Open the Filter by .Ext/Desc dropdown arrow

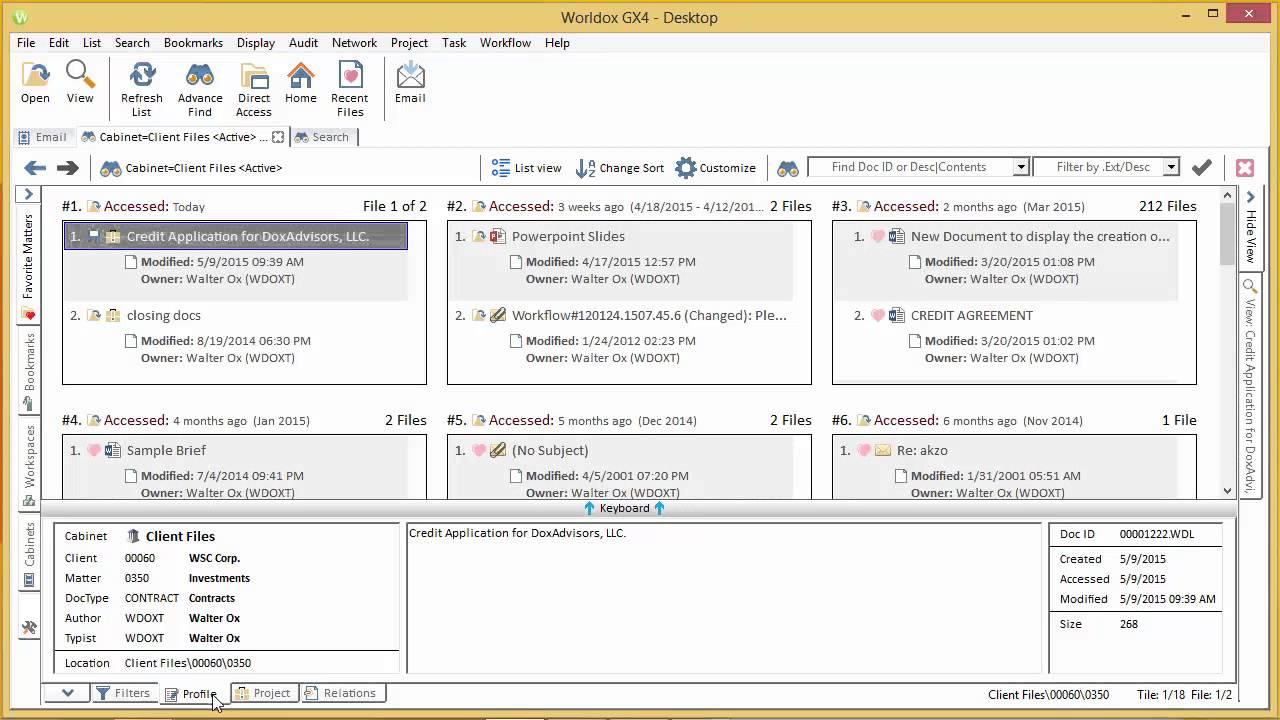tap(1171, 168)
